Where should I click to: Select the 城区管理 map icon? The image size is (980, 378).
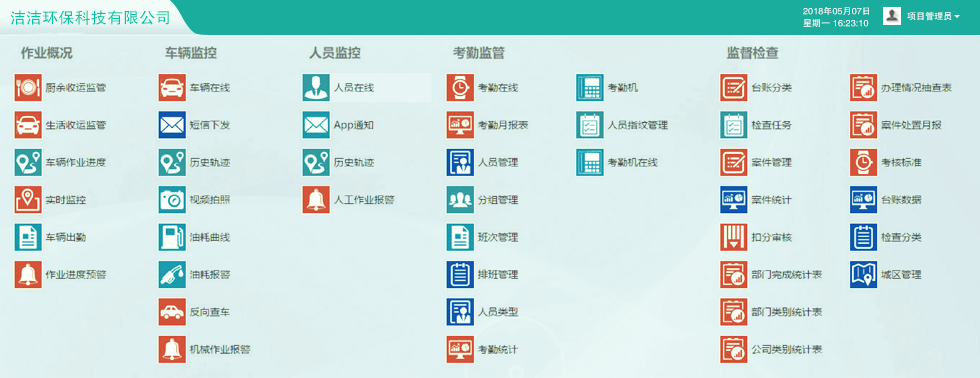click(x=864, y=275)
